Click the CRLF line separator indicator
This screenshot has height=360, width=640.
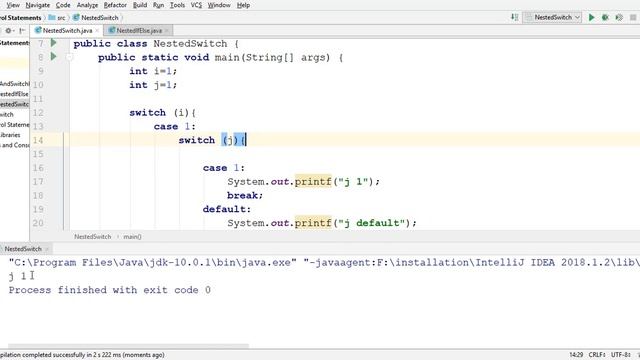(597, 355)
